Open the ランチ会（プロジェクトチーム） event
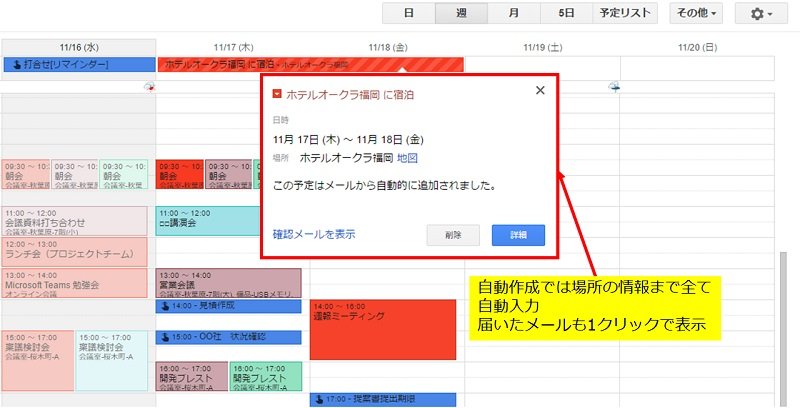The width and height of the screenshot is (800, 408). pos(74,252)
